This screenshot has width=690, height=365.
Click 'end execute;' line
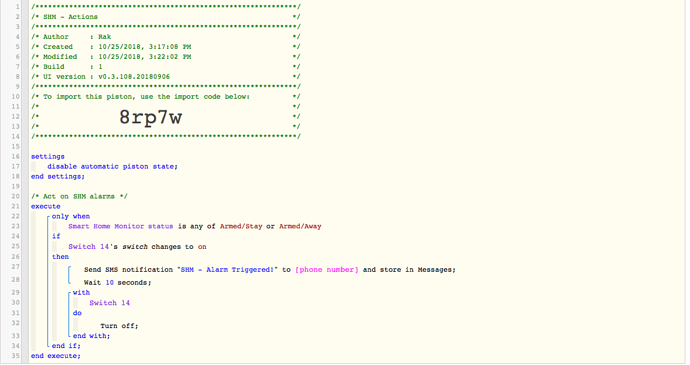56,356
